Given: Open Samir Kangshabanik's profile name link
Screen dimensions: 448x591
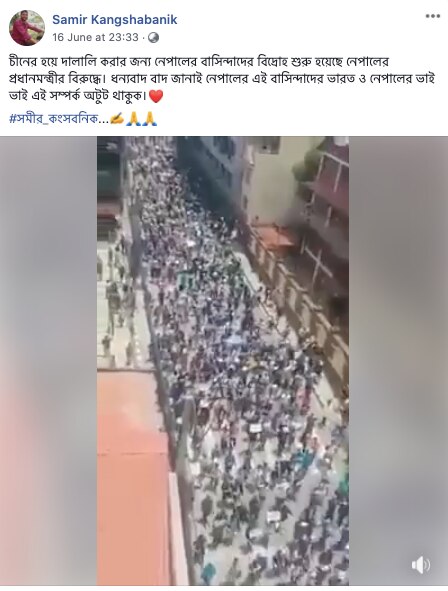Looking at the screenshot, I should coord(115,20).
